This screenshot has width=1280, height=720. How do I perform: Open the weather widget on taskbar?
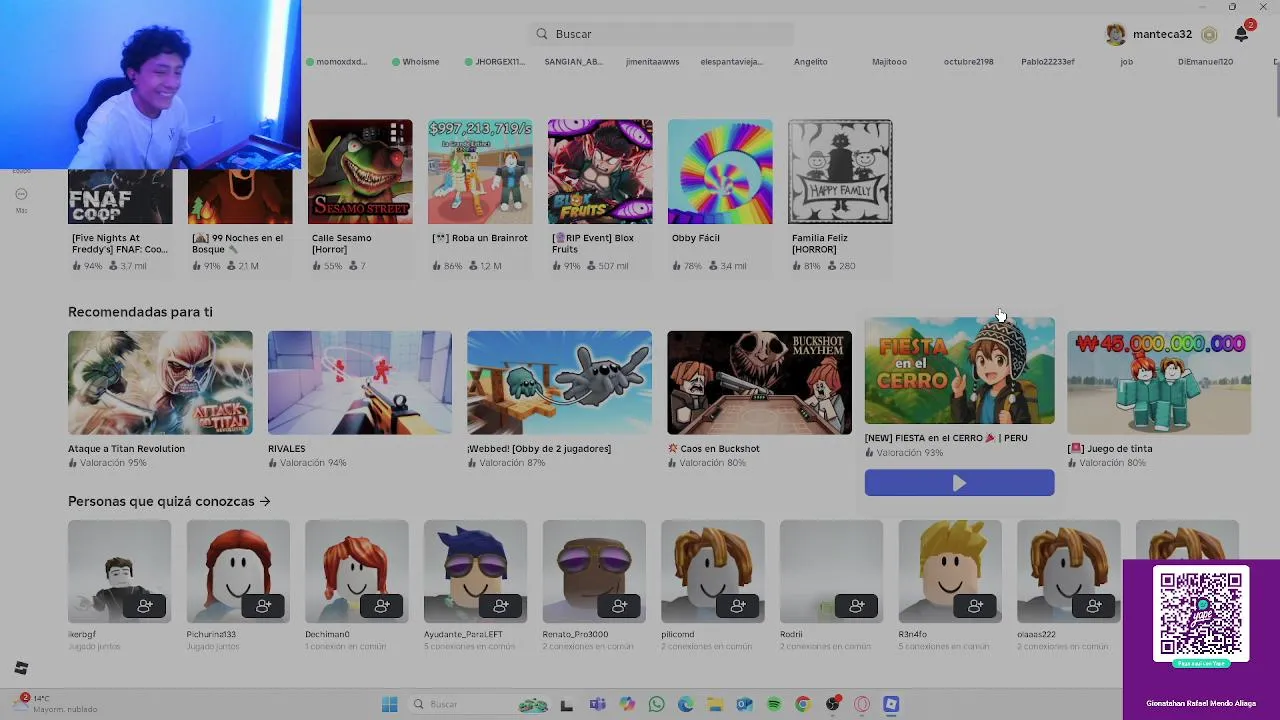click(x=55, y=704)
